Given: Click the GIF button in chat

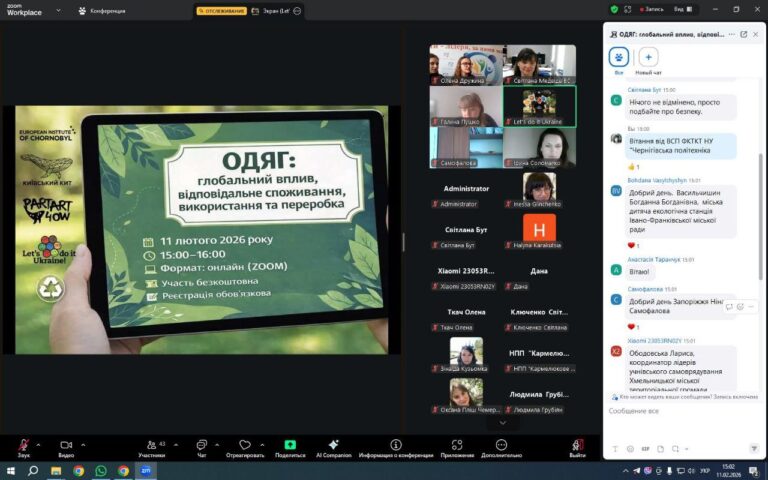Looking at the screenshot, I should pyautogui.click(x=645, y=449).
